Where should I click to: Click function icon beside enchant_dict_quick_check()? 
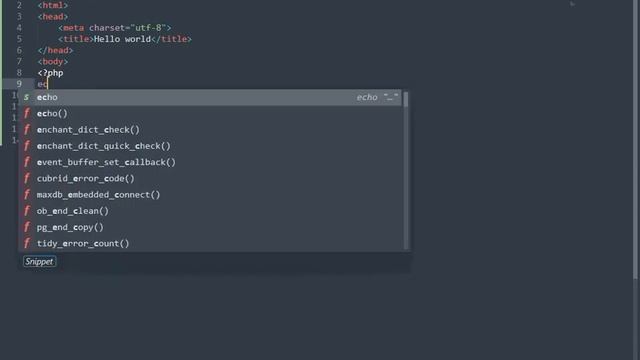27,146
